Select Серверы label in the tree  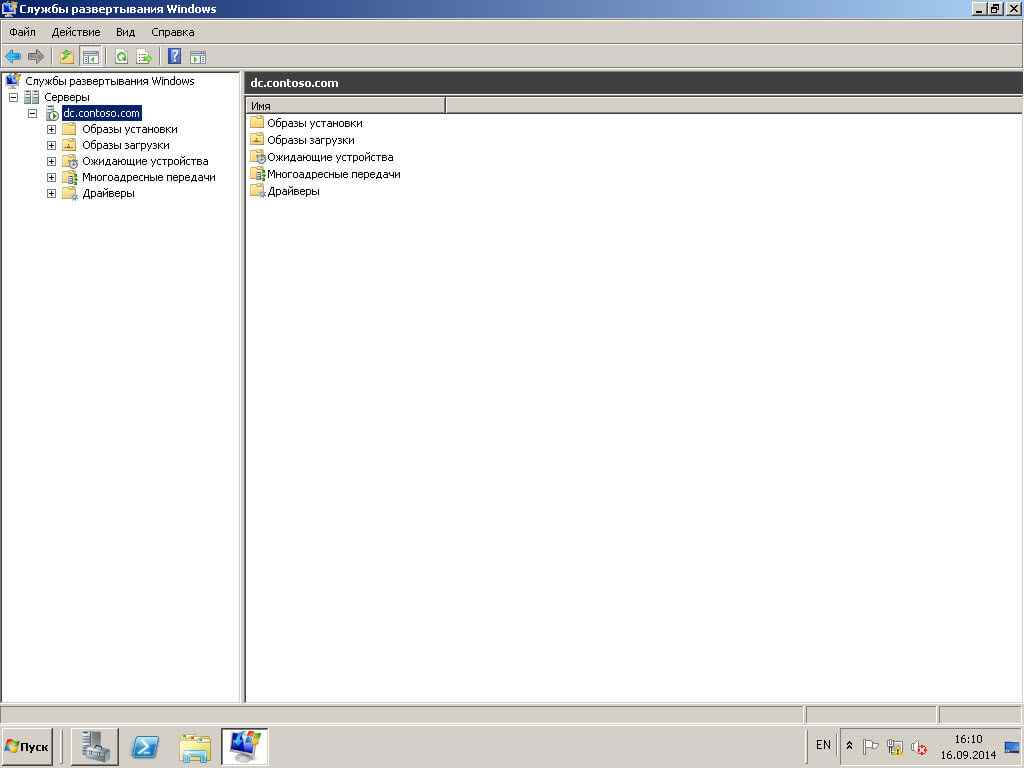(x=67, y=97)
